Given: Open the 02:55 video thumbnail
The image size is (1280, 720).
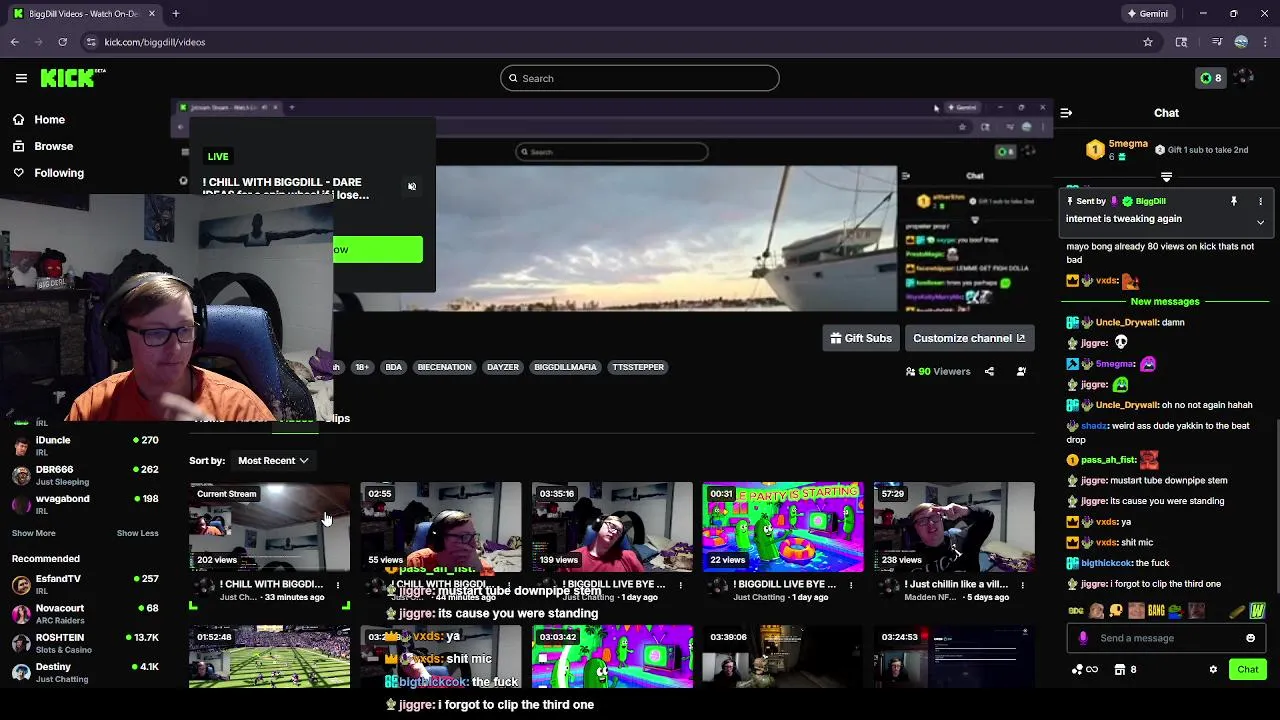Looking at the screenshot, I should 441,528.
